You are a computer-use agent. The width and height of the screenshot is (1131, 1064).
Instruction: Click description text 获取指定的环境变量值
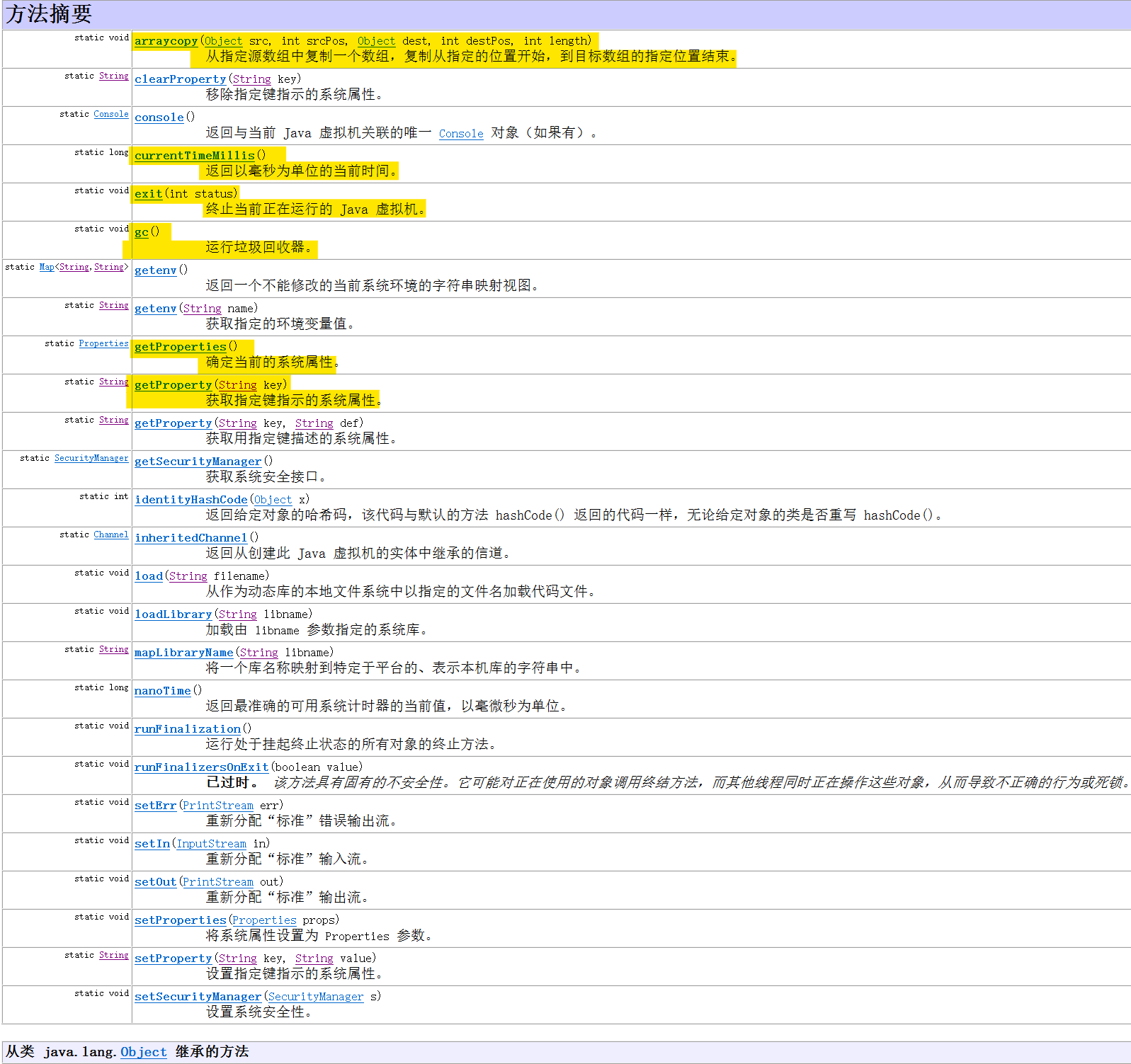(x=280, y=324)
